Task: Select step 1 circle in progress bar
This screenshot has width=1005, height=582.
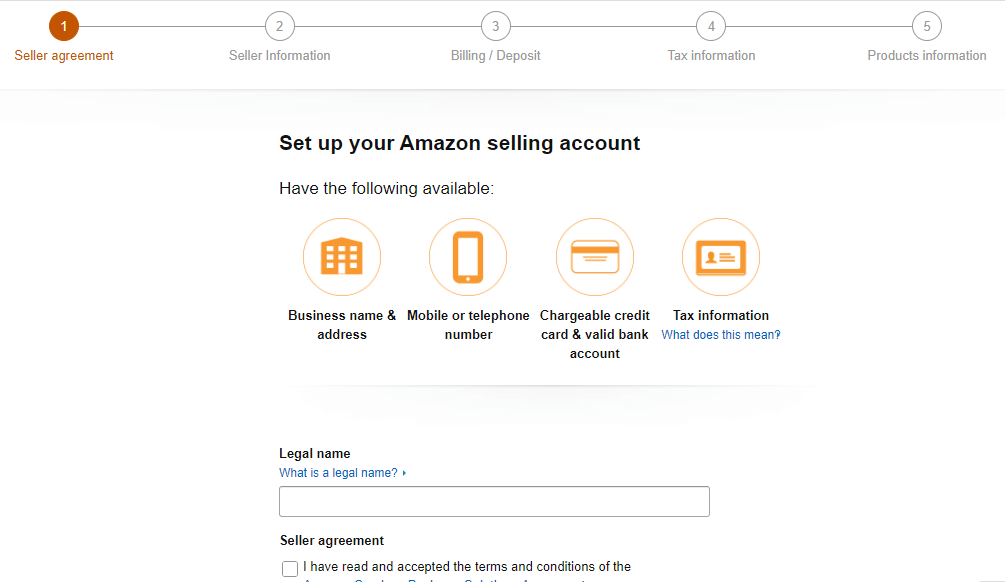Action: [64, 26]
